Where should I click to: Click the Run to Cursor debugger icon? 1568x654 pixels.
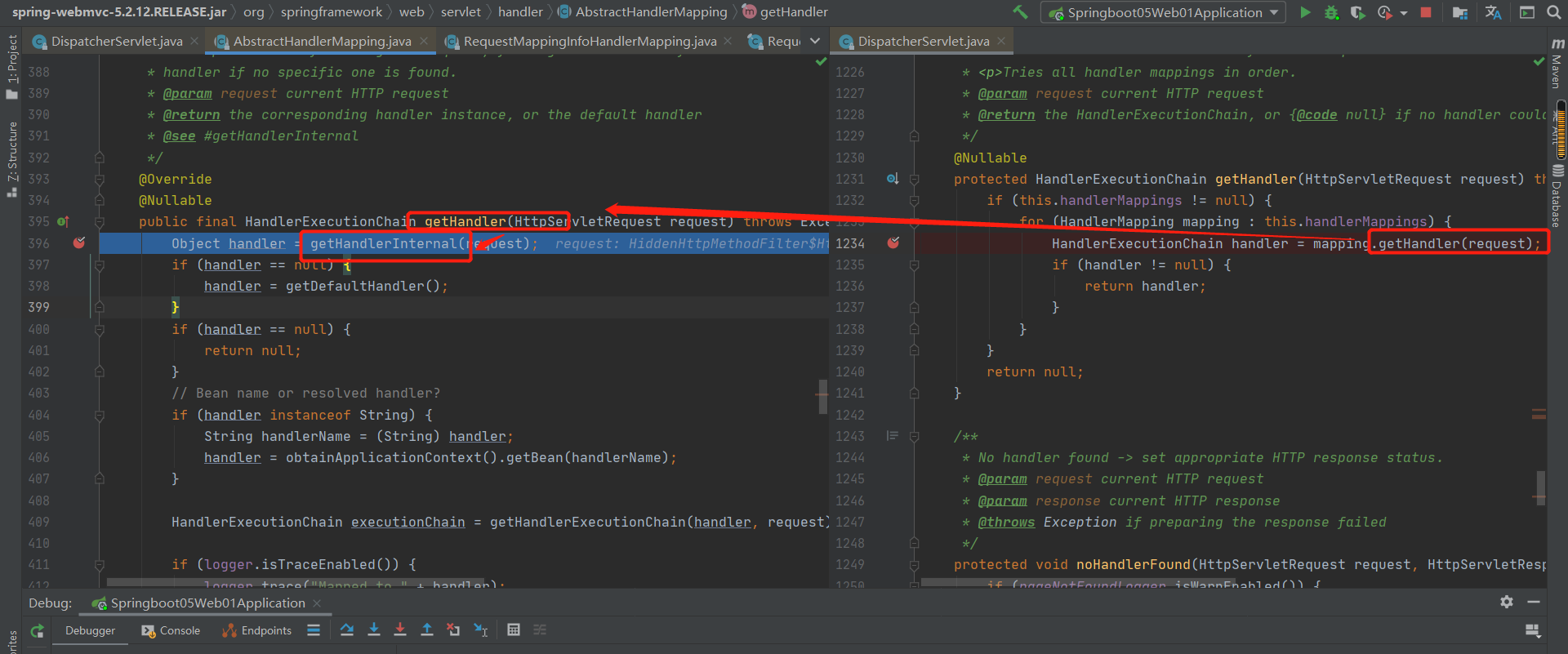pyautogui.click(x=480, y=630)
